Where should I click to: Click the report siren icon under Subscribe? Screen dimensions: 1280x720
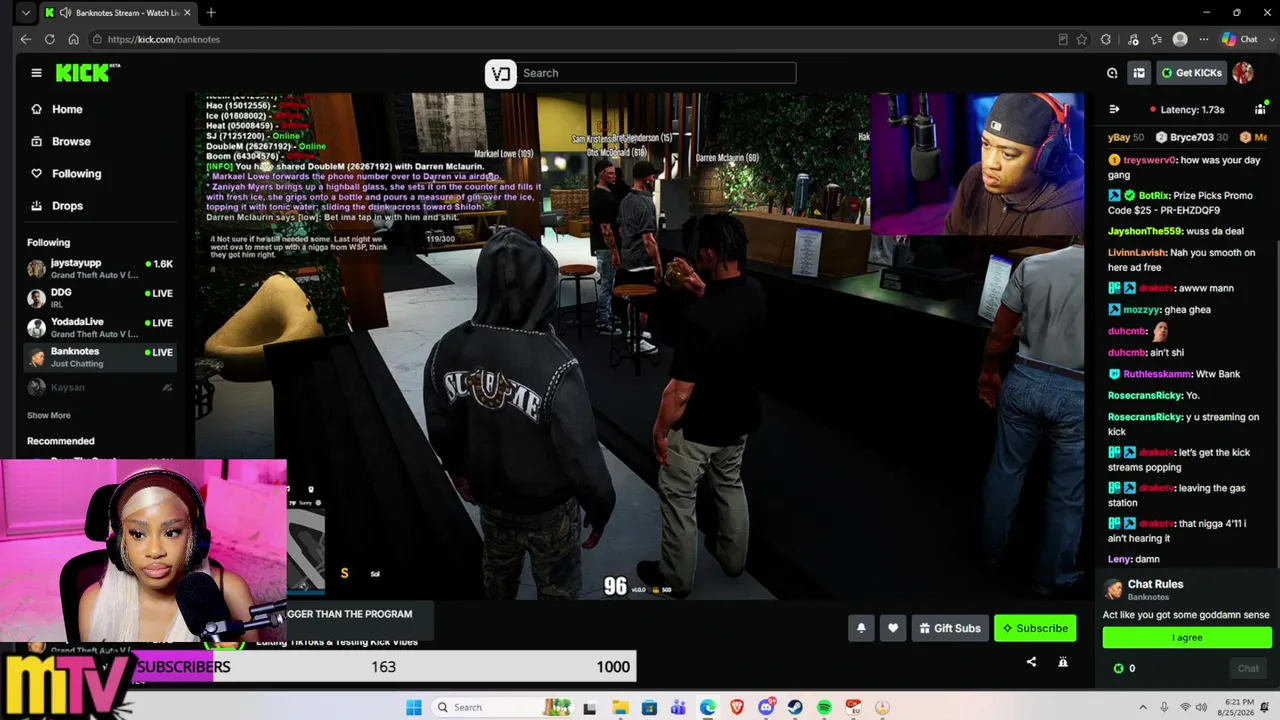[x=1063, y=661]
